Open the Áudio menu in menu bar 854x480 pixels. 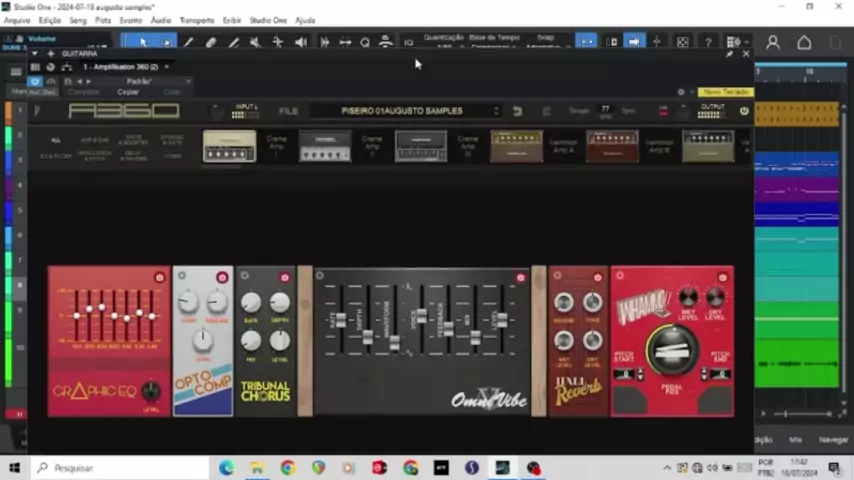[160, 20]
